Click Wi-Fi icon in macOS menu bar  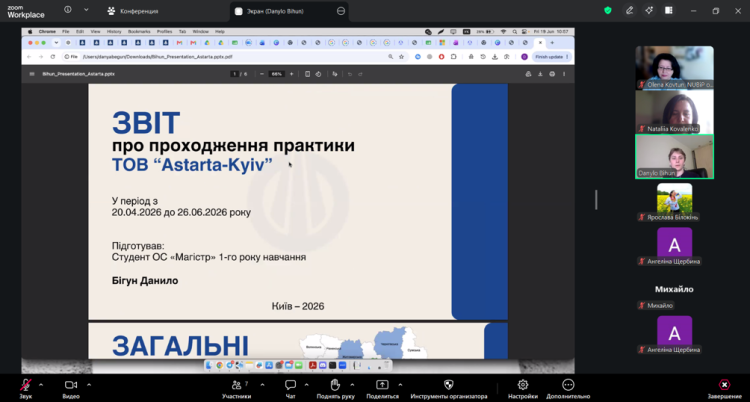[503, 32]
